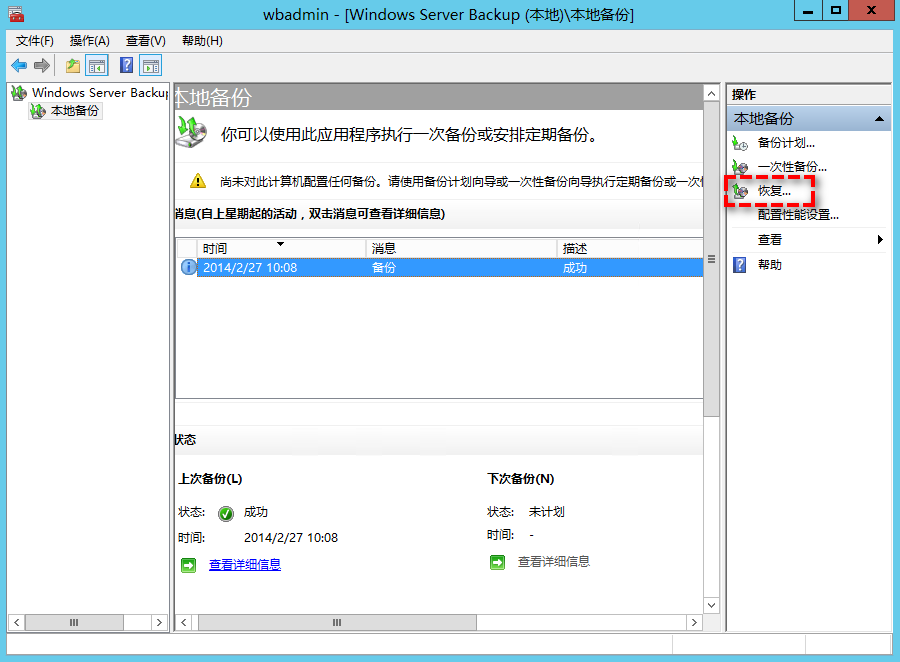Start the 恢复... action
This screenshot has width=900, height=662.
774,191
